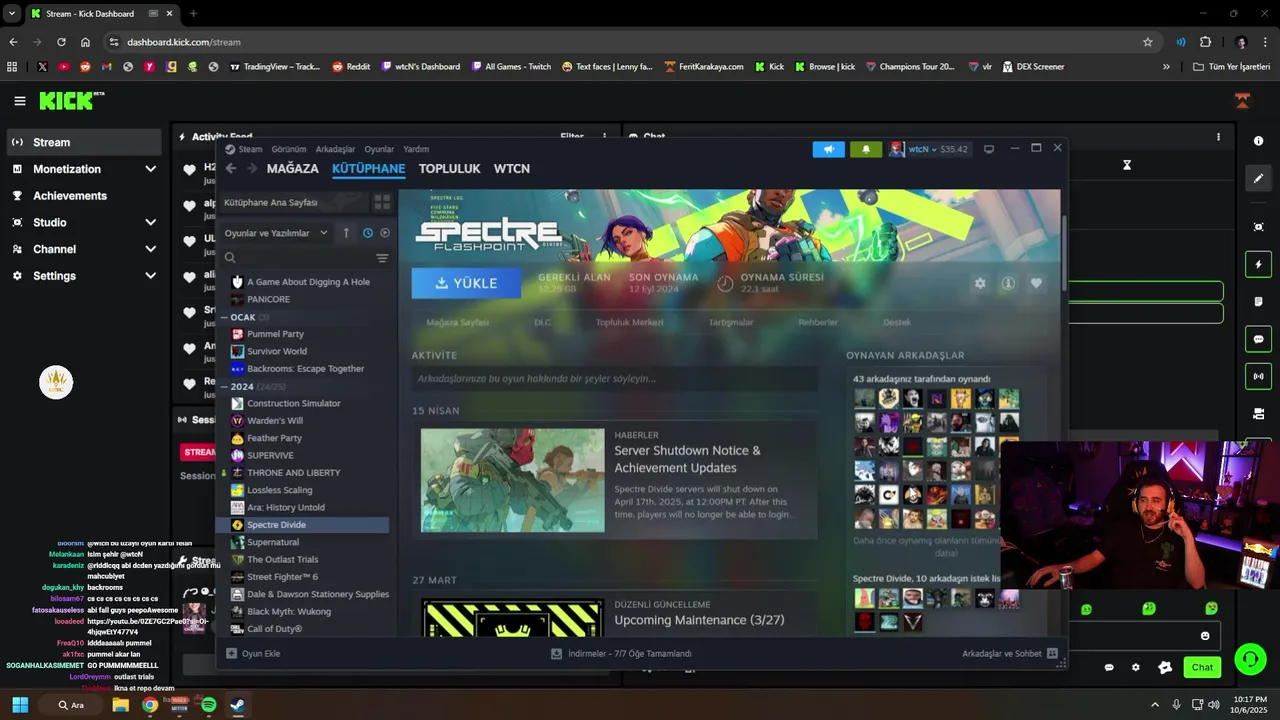1280x720 pixels.
Task: Send message with Chat button
Action: point(1202,667)
